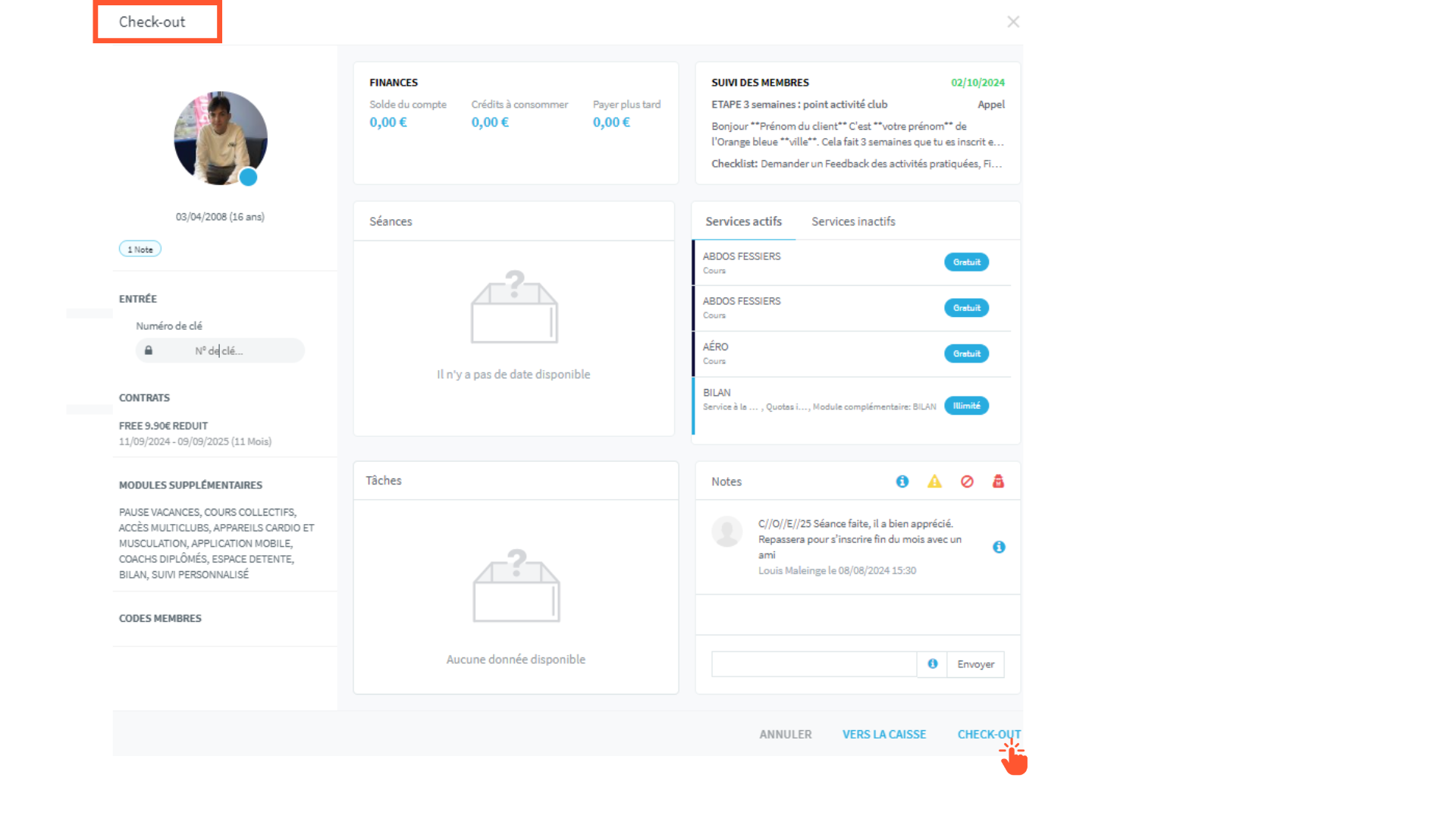1456x819 pixels.
Task: Click the note author avatar
Action: [x=726, y=532]
